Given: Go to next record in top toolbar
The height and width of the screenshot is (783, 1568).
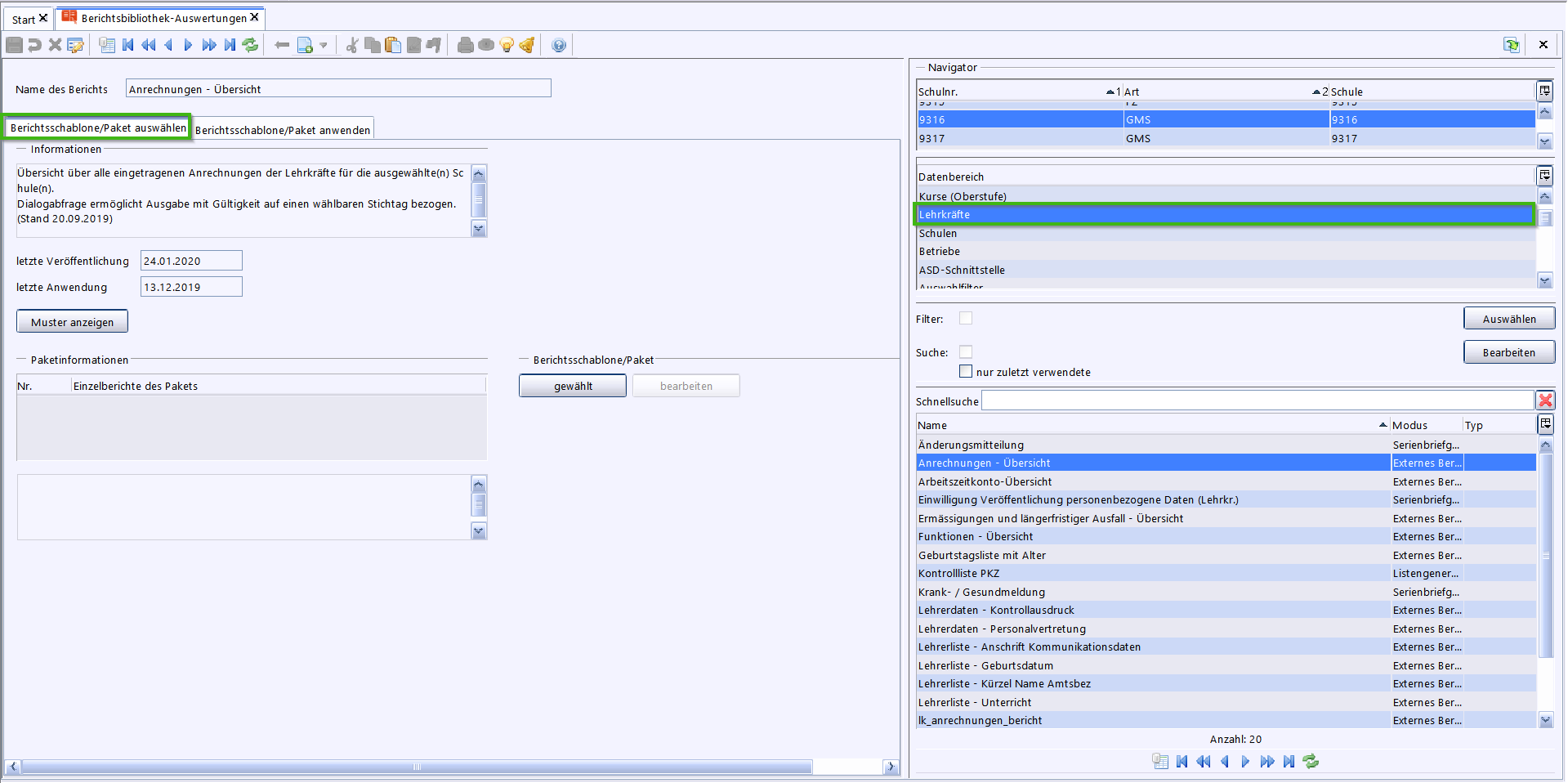Looking at the screenshot, I should [x=189, y=45].
